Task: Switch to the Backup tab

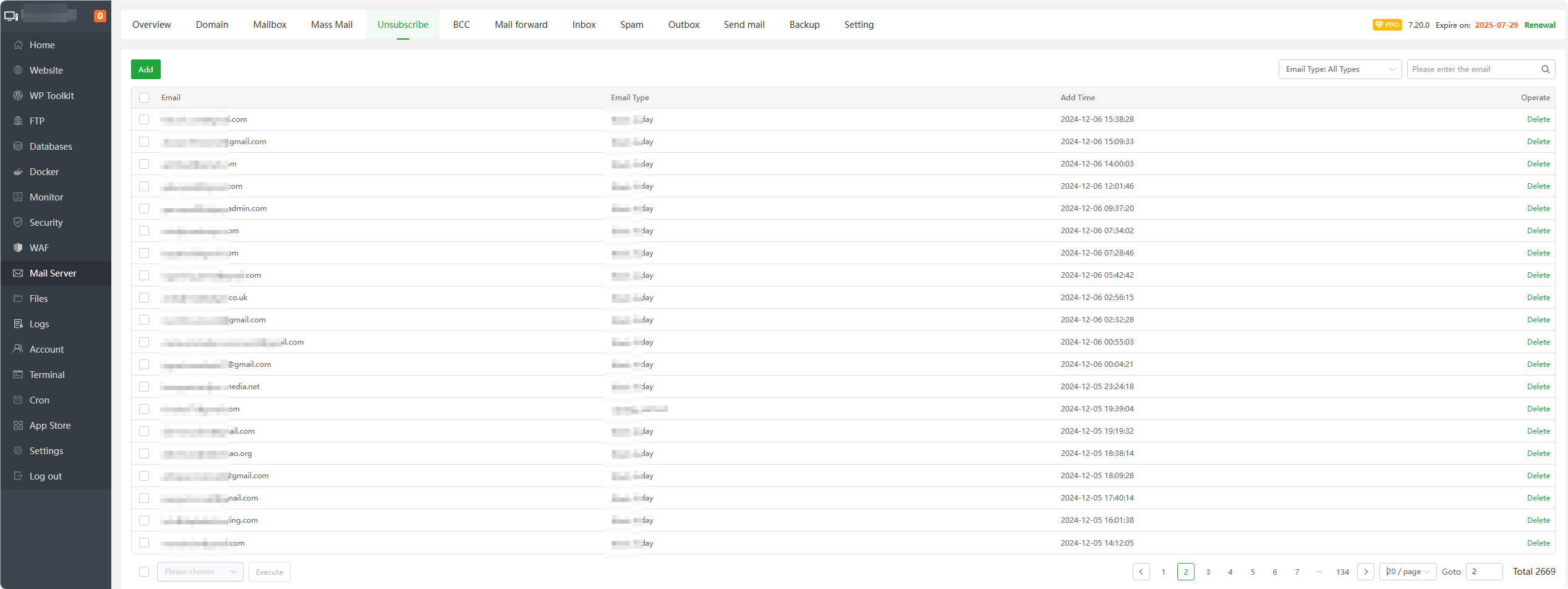Action: point(804,25)
